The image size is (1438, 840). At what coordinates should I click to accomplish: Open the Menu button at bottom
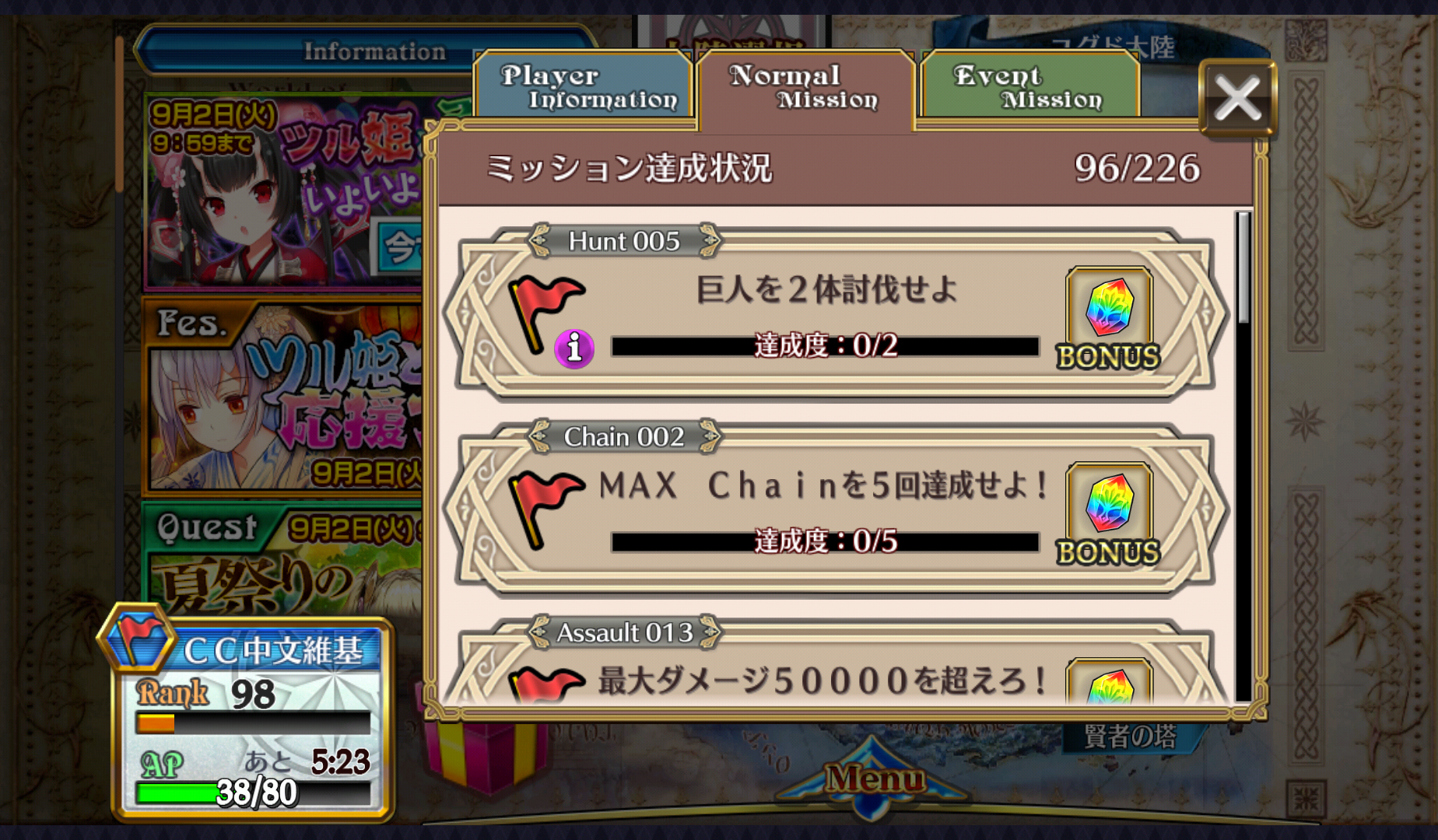(x=875, y=779)
